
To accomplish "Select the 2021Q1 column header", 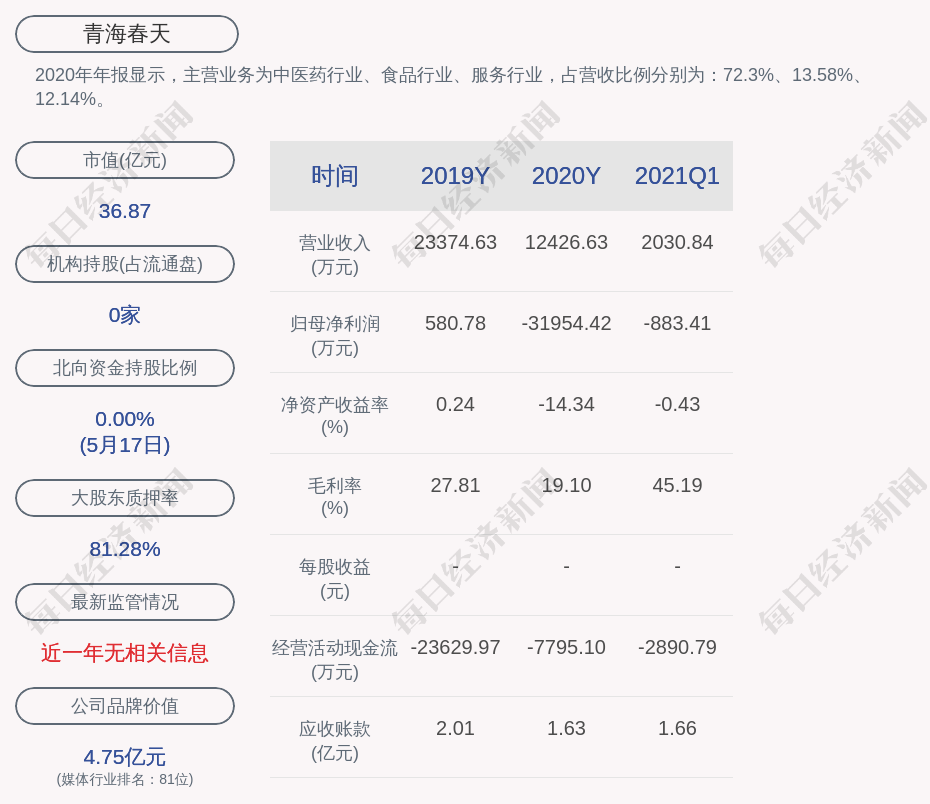I will (x=677, y=176).
